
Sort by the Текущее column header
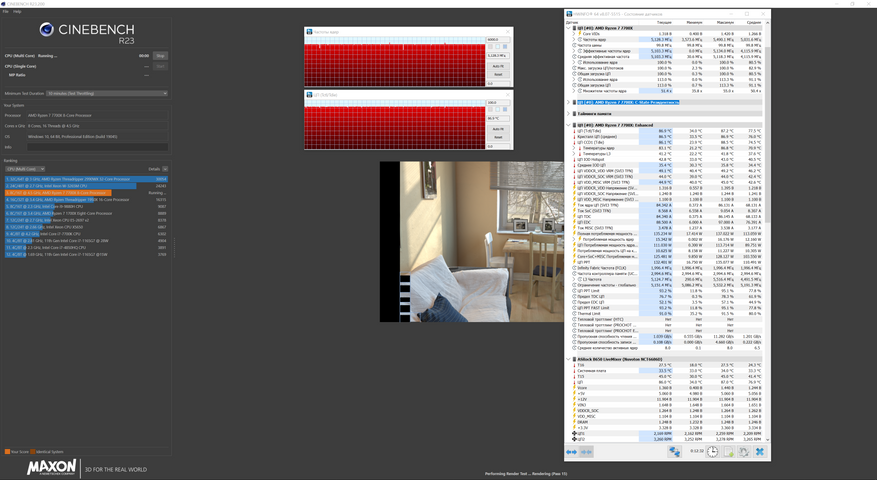[x=664, y=22]
